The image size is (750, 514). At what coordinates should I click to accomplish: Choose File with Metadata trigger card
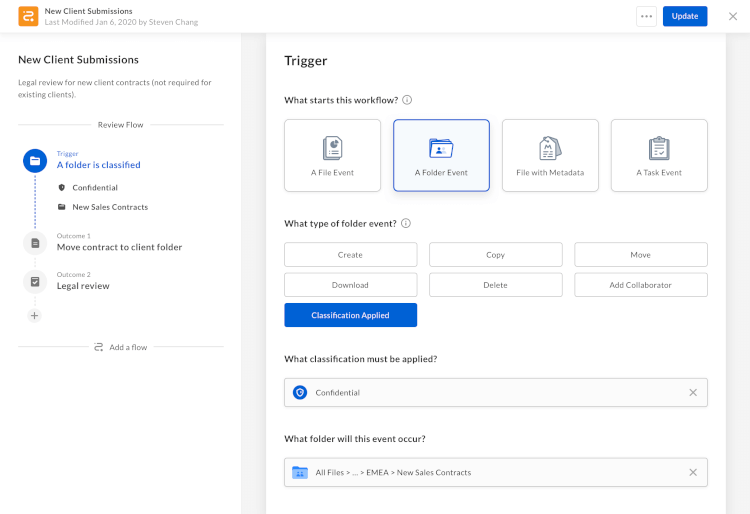pos(550,155)
